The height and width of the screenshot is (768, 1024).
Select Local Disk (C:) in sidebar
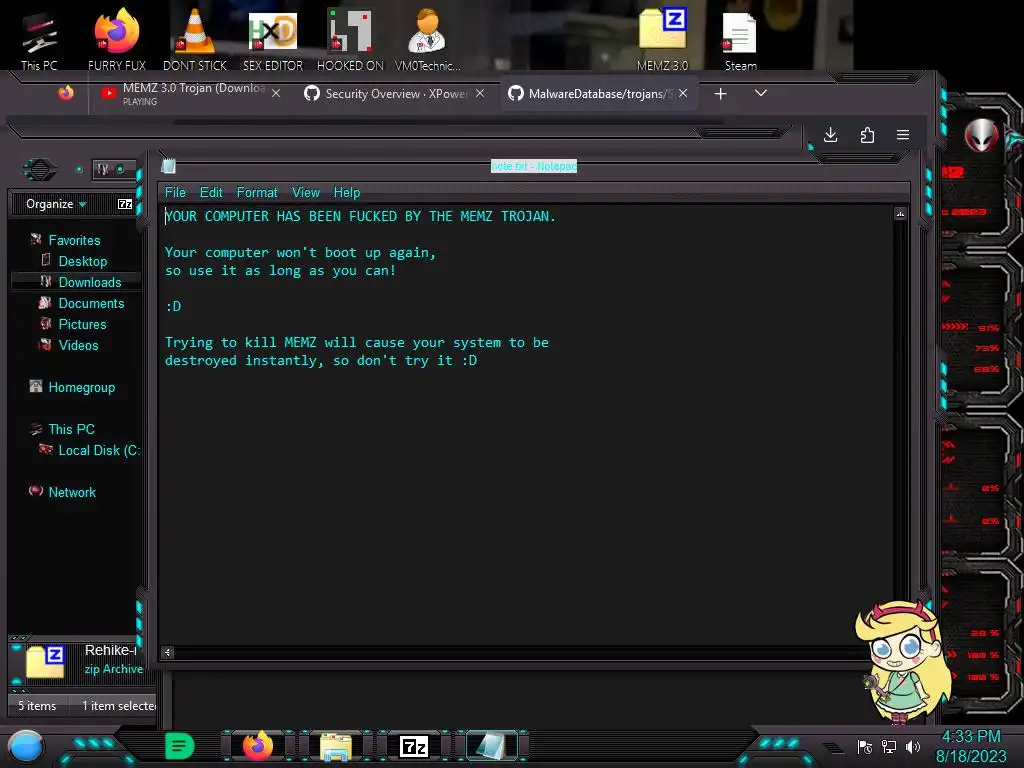[98, 450]
